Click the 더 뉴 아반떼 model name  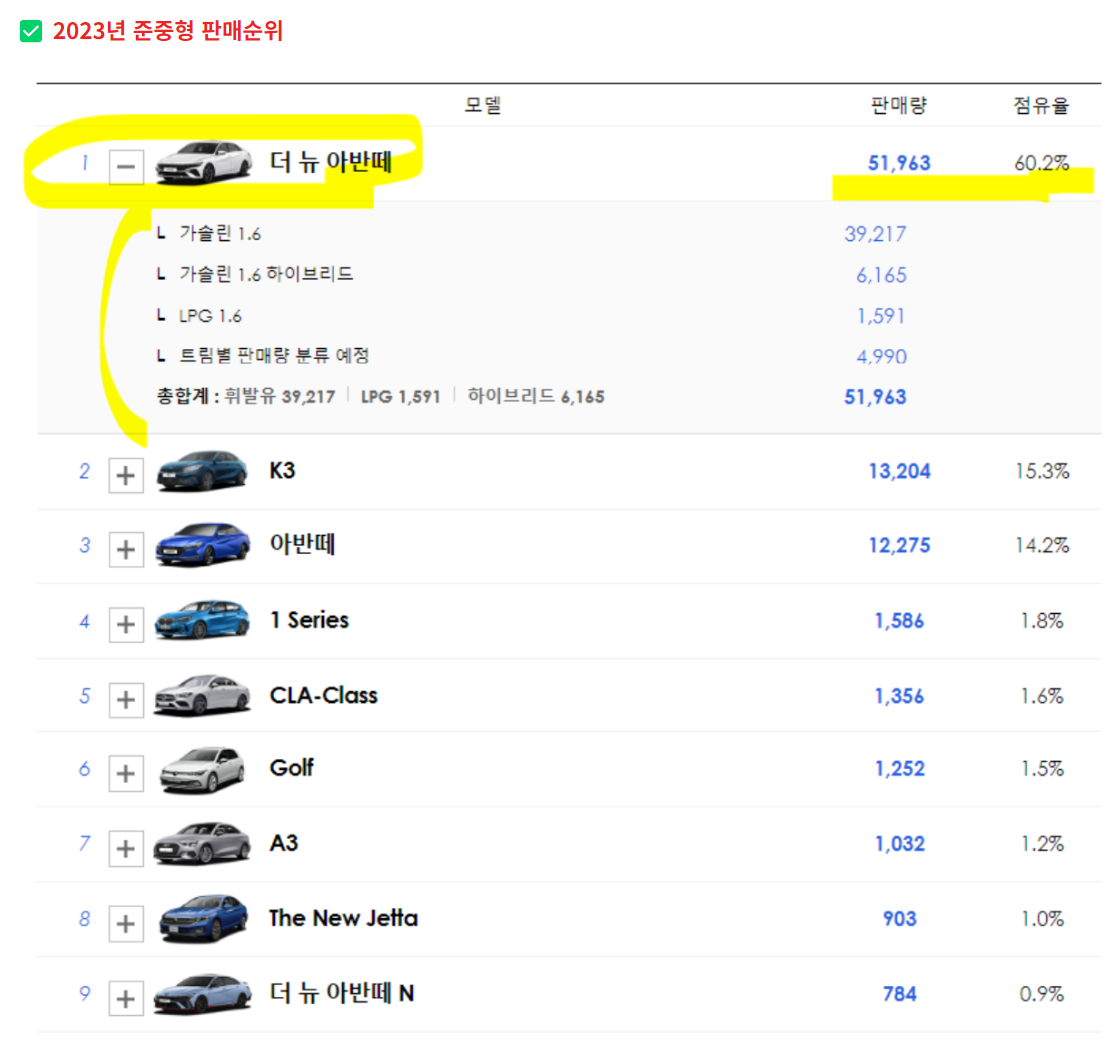331,162
